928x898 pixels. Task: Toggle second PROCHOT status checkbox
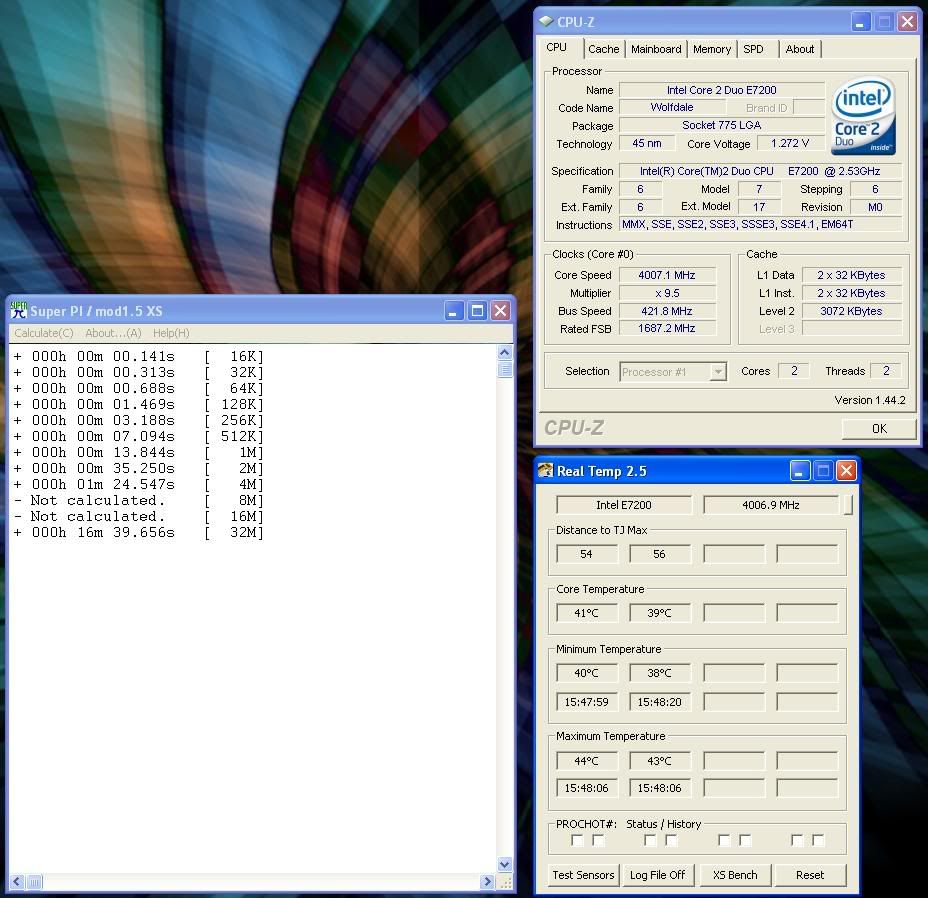coord(650,840)
